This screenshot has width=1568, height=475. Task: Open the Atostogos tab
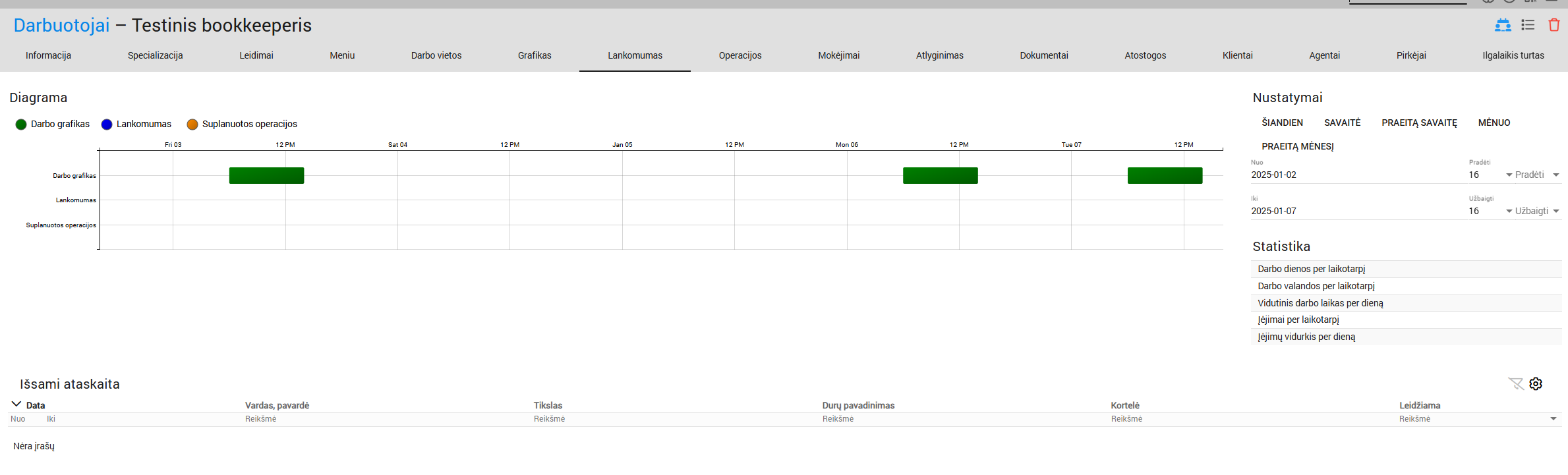tap(1145, 55)
